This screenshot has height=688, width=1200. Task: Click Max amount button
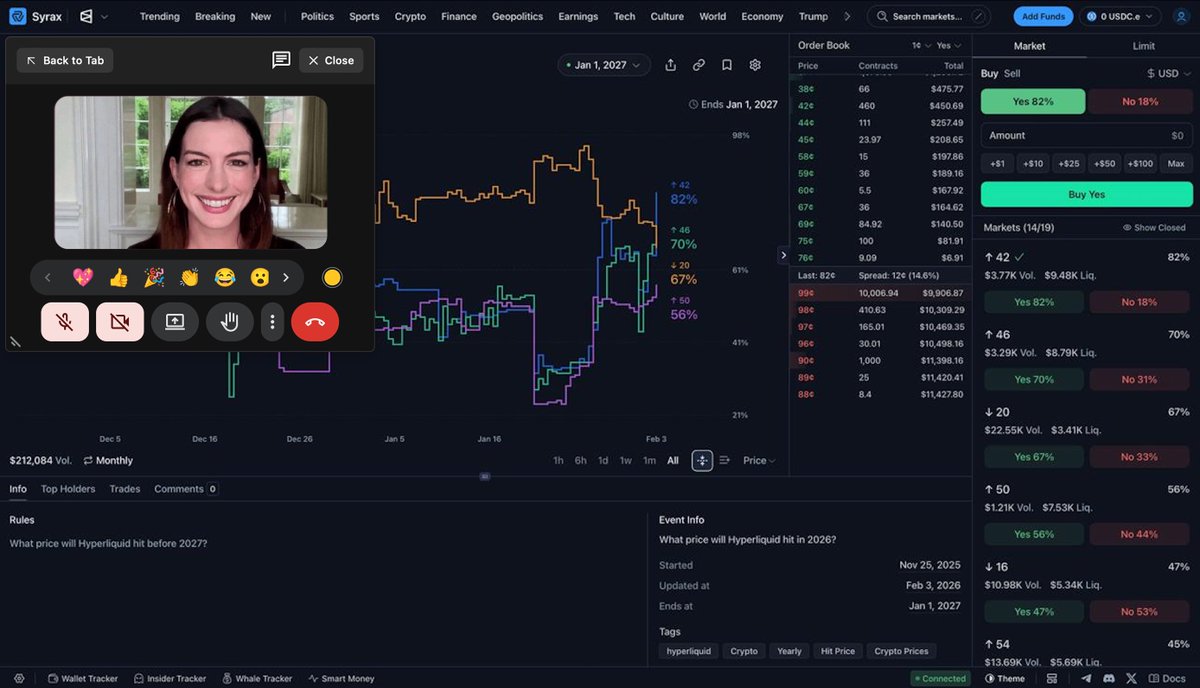click(1176, 163)
